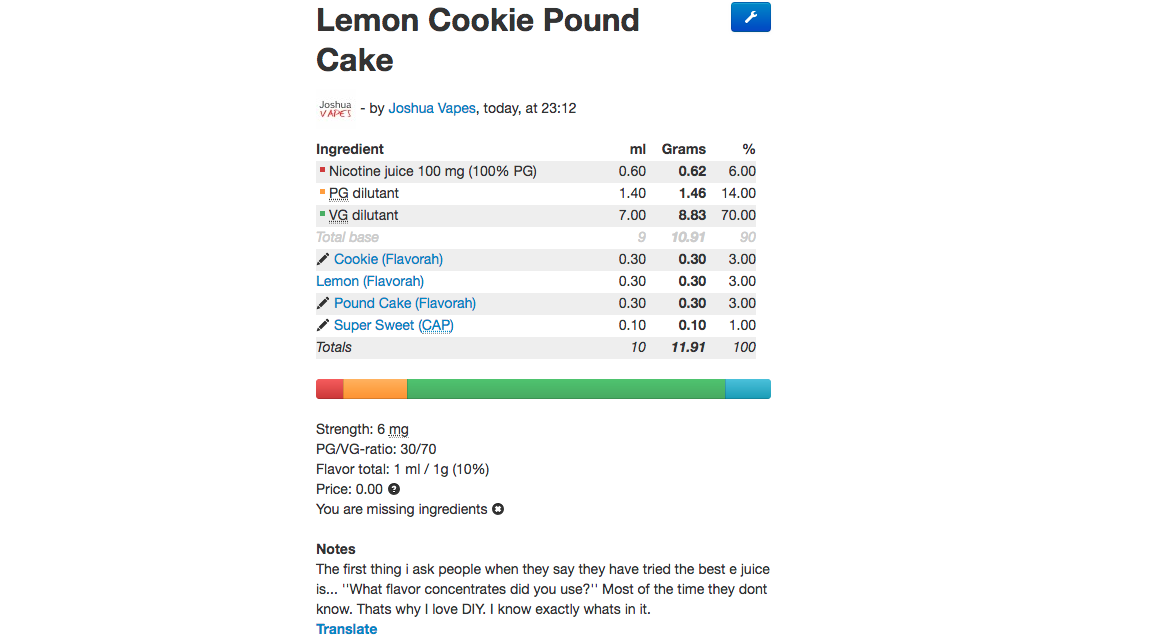Click the red nicotine segment of bar
The width and height of the screenshot is (1158, 639).
330,389
